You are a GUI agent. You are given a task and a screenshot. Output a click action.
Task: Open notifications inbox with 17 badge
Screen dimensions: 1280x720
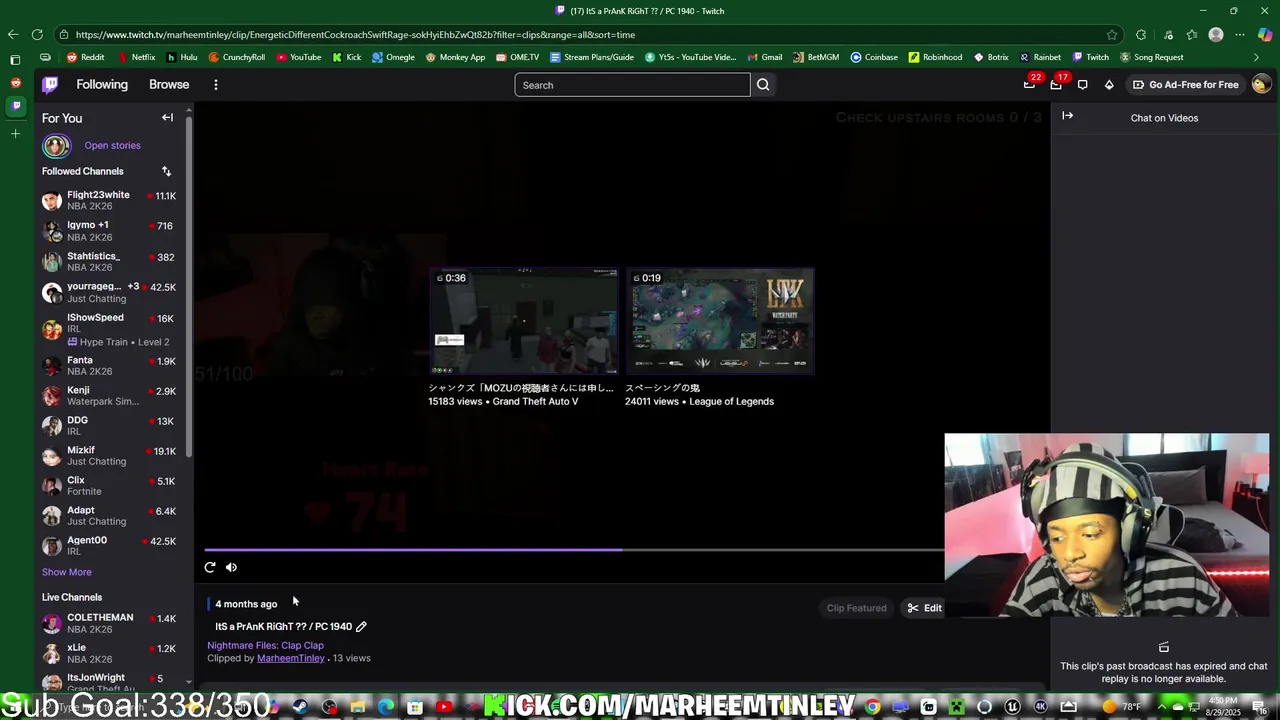(1056, 85)
